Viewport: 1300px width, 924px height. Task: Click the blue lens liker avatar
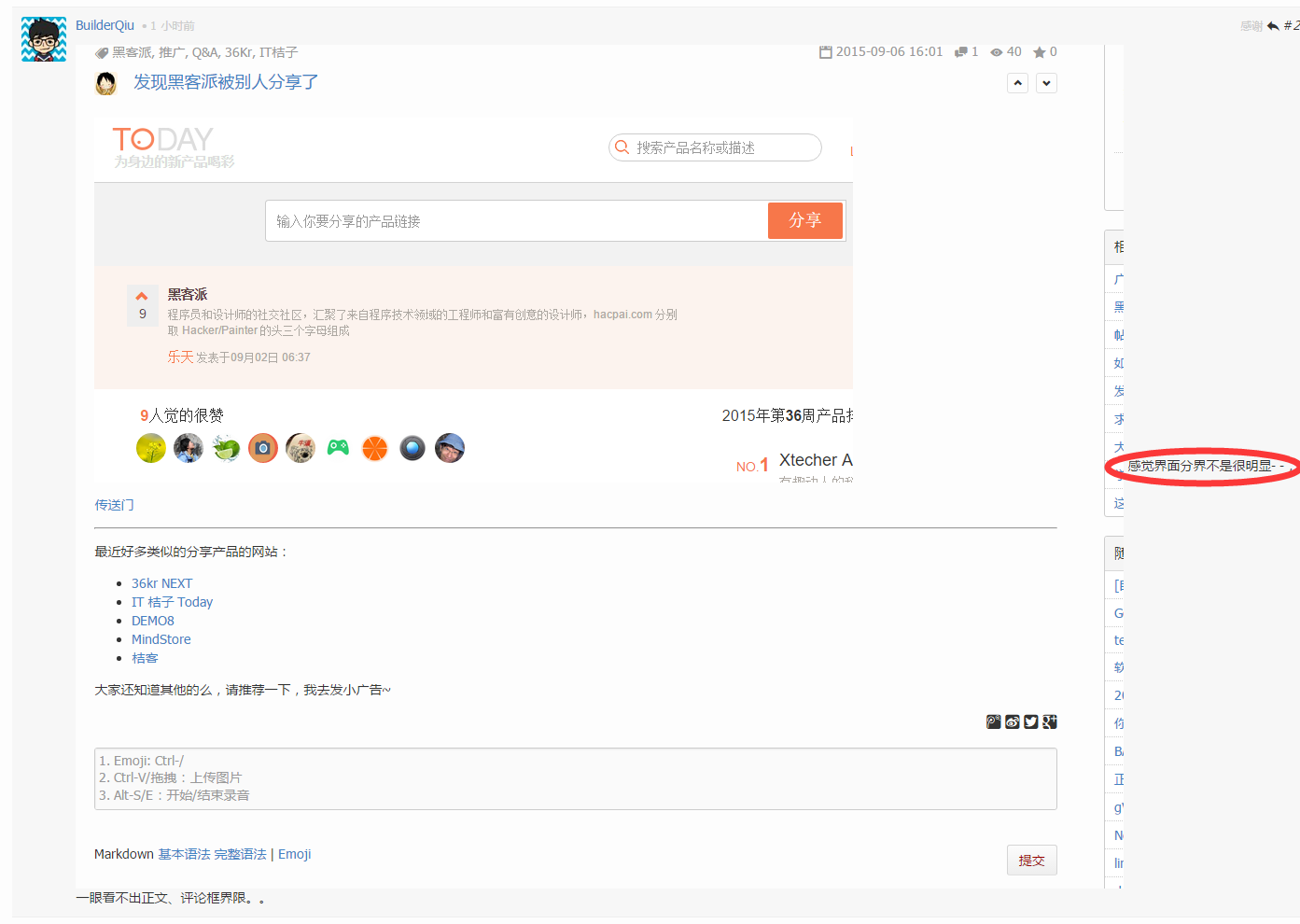[x=412, y=448]
